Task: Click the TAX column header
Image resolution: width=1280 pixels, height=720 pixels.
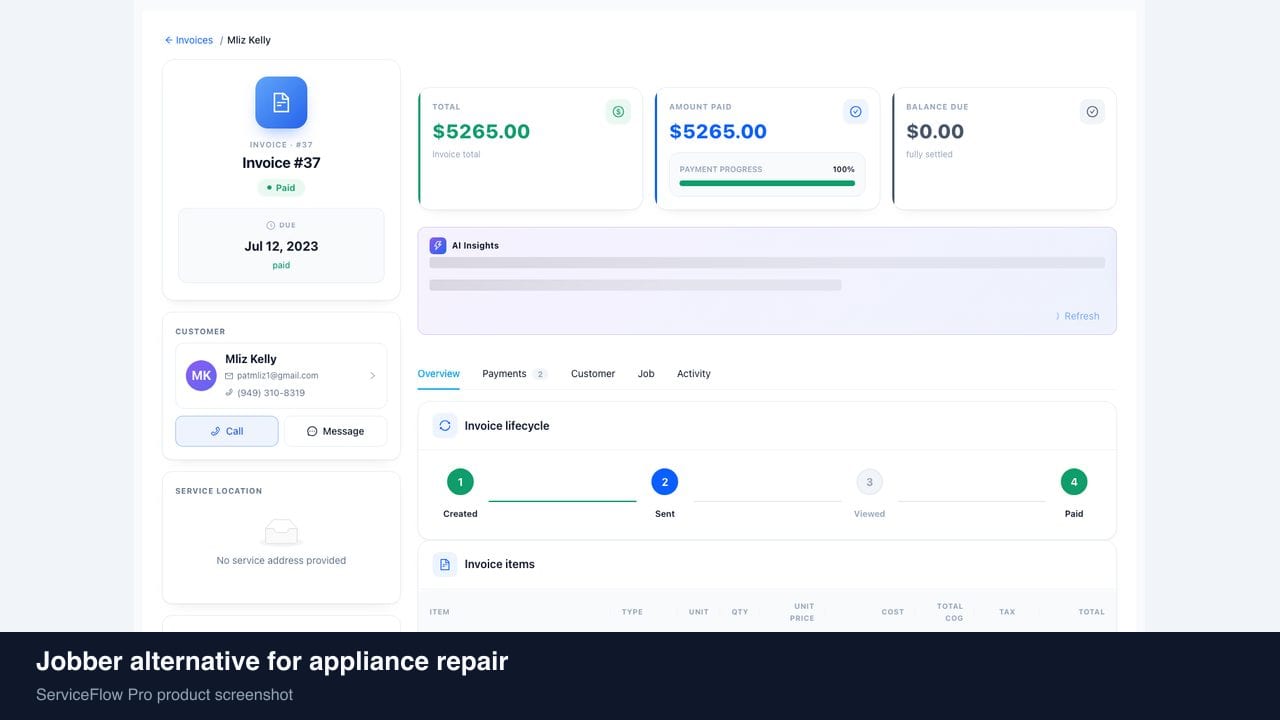Action: pos(1007,612)
